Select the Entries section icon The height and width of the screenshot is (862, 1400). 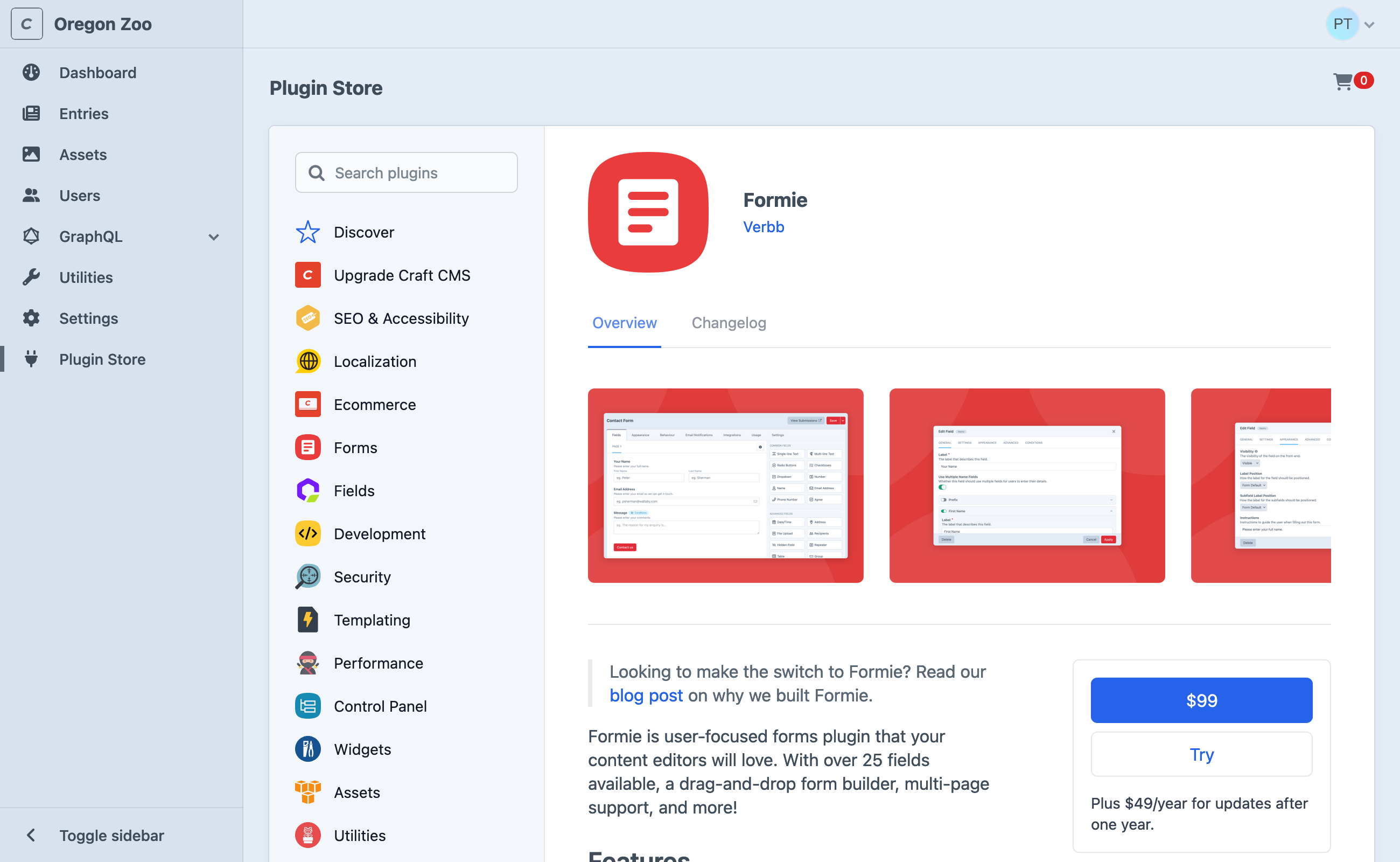pos(31,114)
